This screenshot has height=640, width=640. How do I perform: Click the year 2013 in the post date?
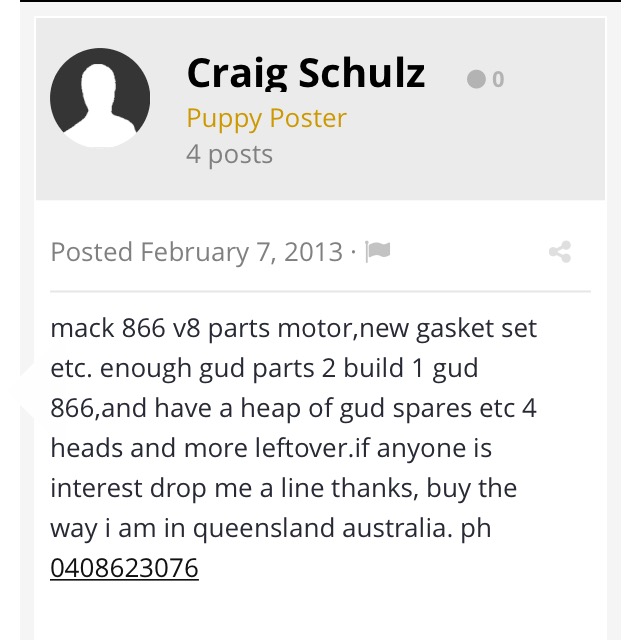(313, 252)
